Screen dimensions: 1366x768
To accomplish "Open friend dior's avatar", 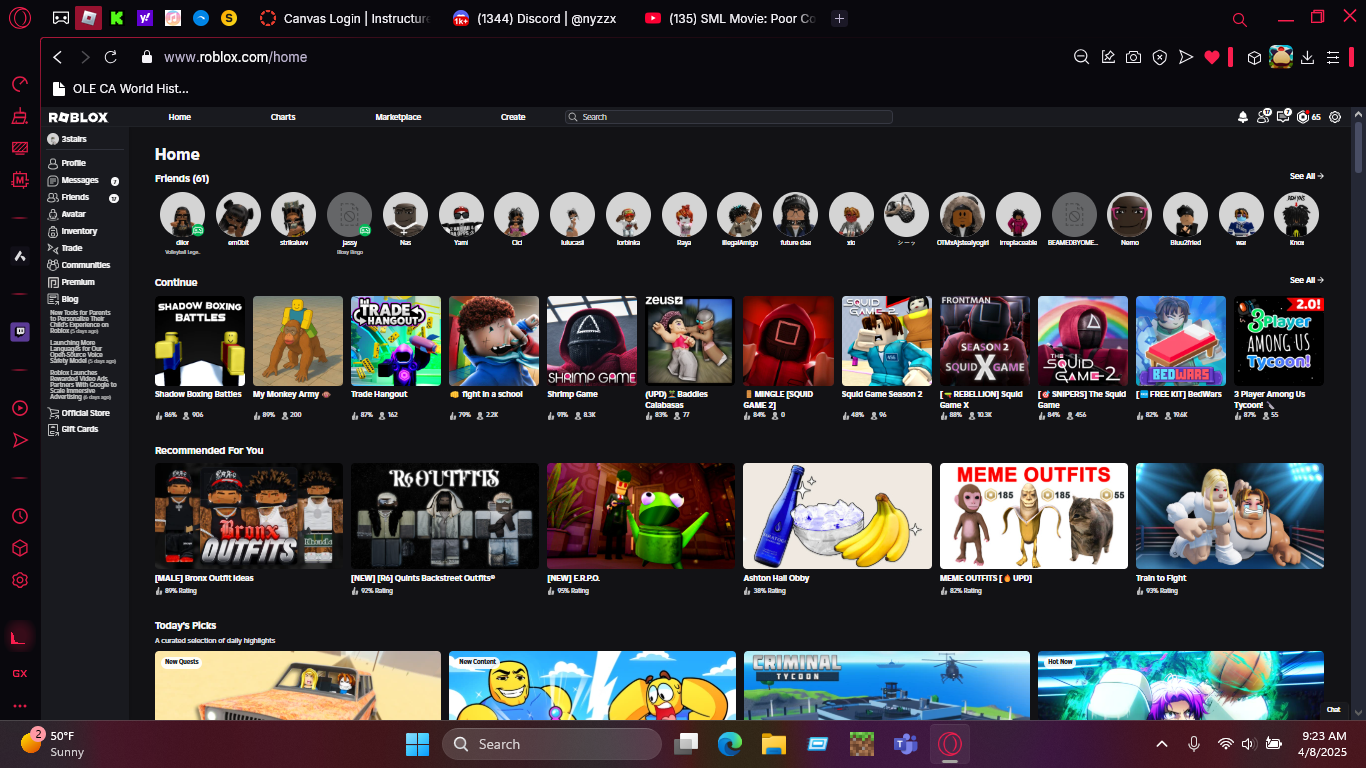I will (x=182, y=214).
